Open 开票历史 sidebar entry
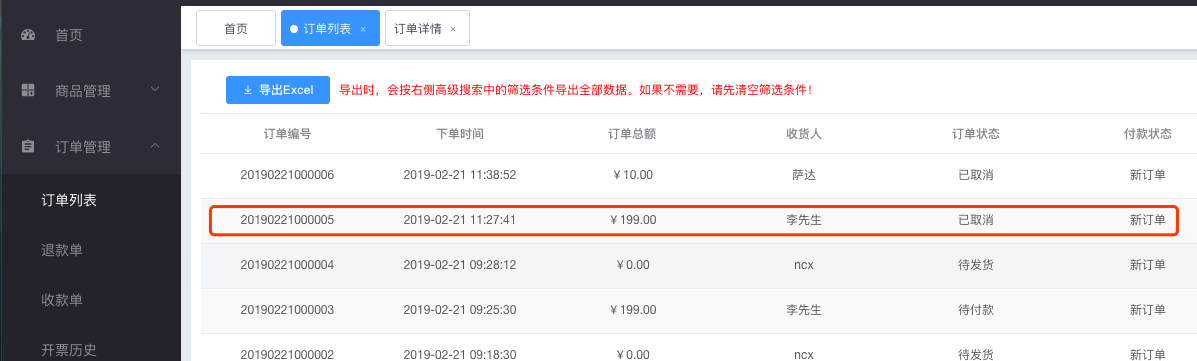 coord(69,350)
